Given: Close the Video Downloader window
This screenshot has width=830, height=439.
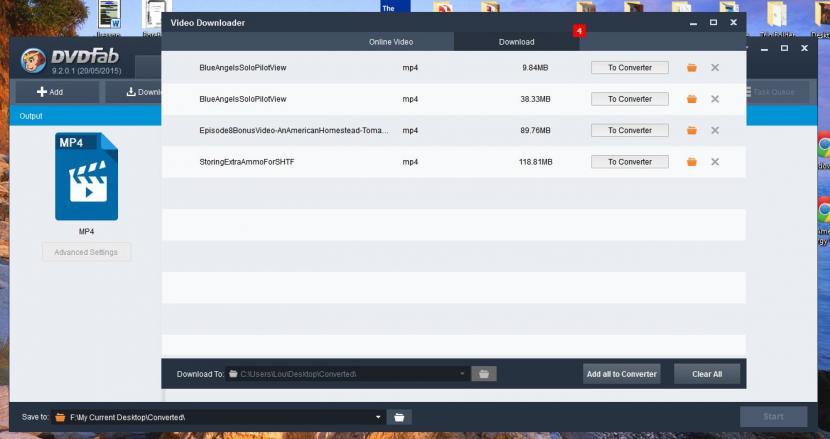Looking at the screenshot, I should point(733,22).
